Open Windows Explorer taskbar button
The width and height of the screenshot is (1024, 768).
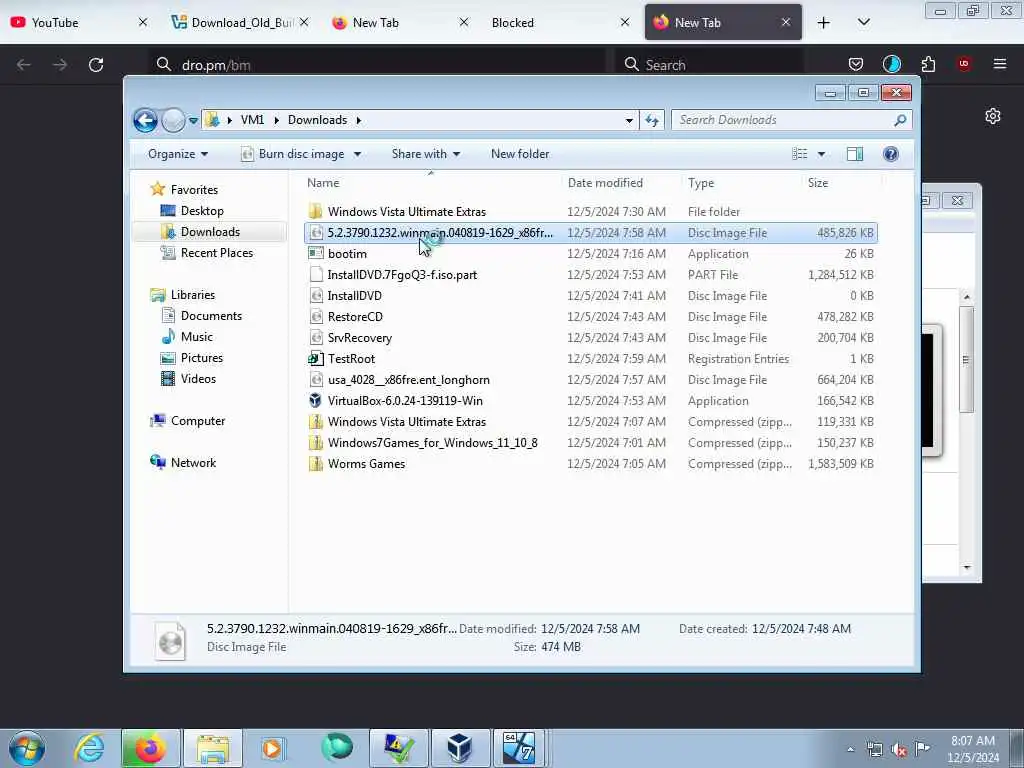tap(212, 748)
